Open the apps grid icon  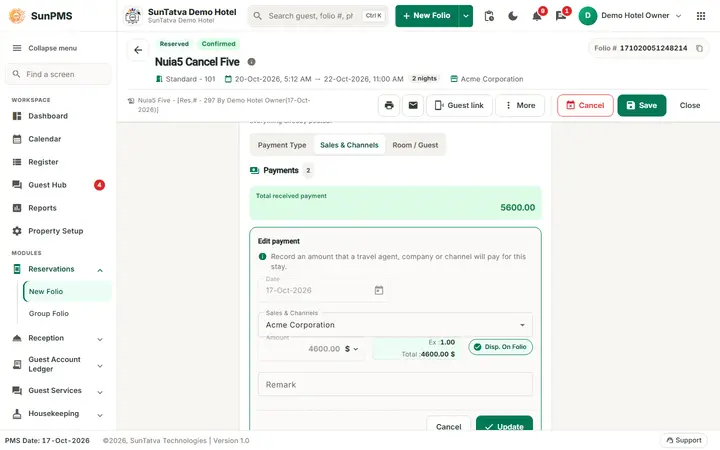[x=701, y=16]
